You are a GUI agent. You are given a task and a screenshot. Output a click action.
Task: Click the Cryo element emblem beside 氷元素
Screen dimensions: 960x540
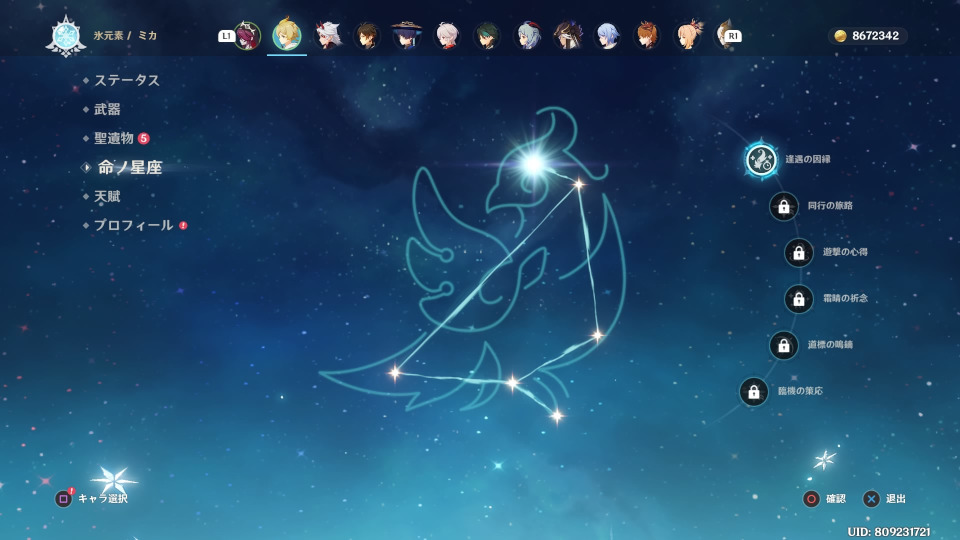click(x=66, y=36)
